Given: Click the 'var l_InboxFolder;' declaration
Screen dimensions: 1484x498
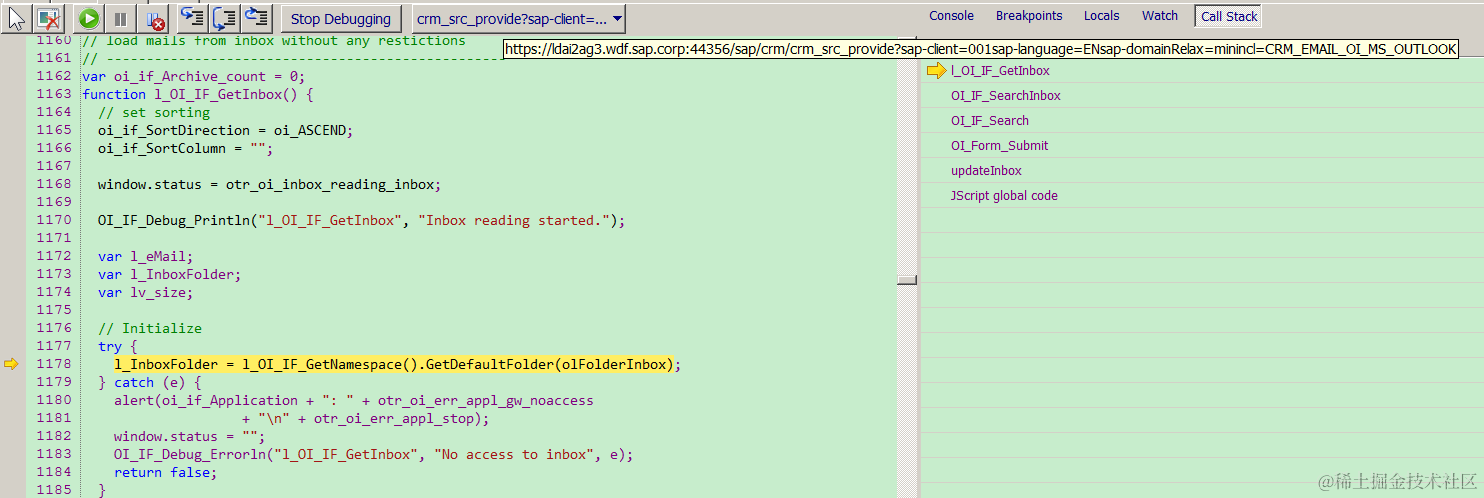Looking at the screenshot, I should 169,274.
